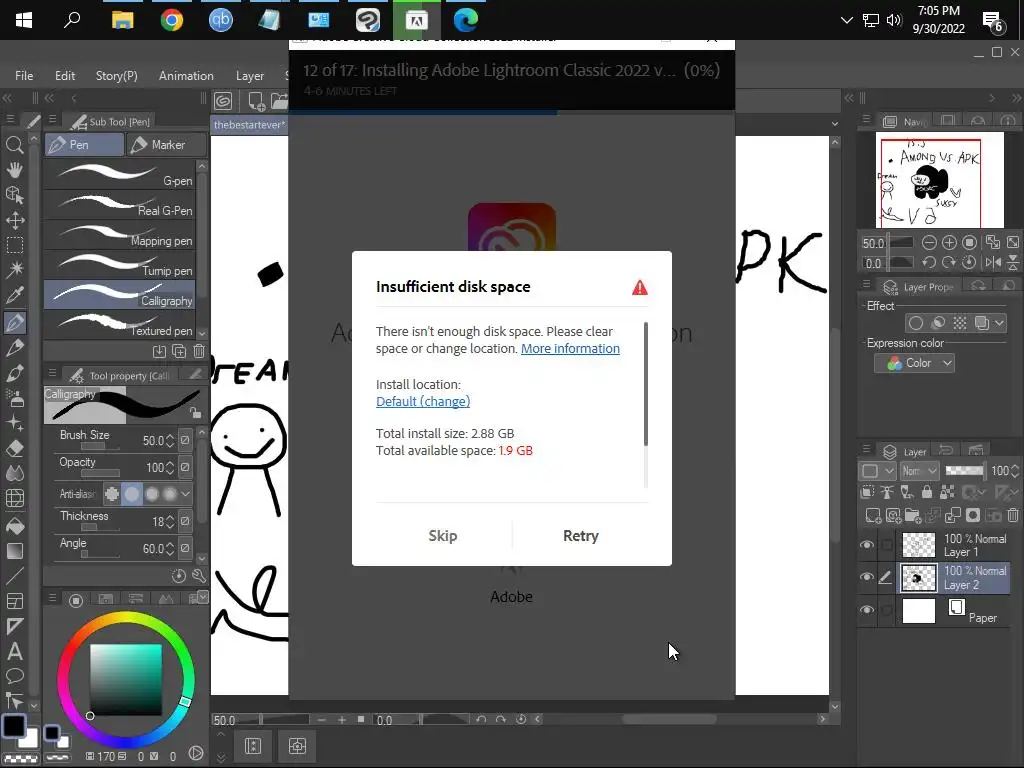Select the Hand move tool
The height and width of the screenshot is (768, 1024).
[14, 170]
